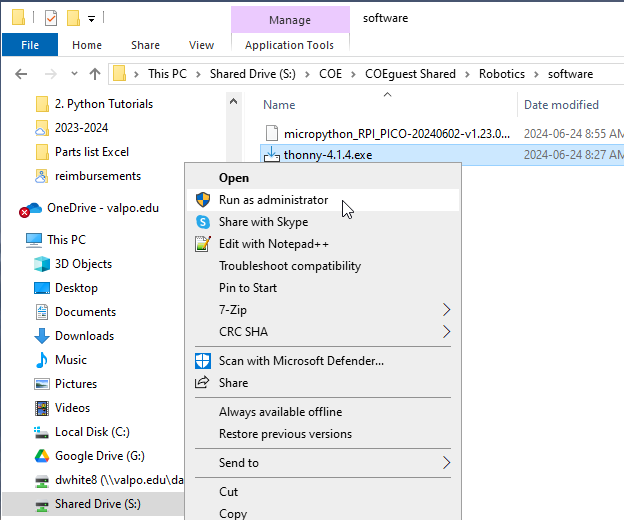Click the This PC monitor icon
The height and width of the screenshot is (520, 624).
[34, 240]
